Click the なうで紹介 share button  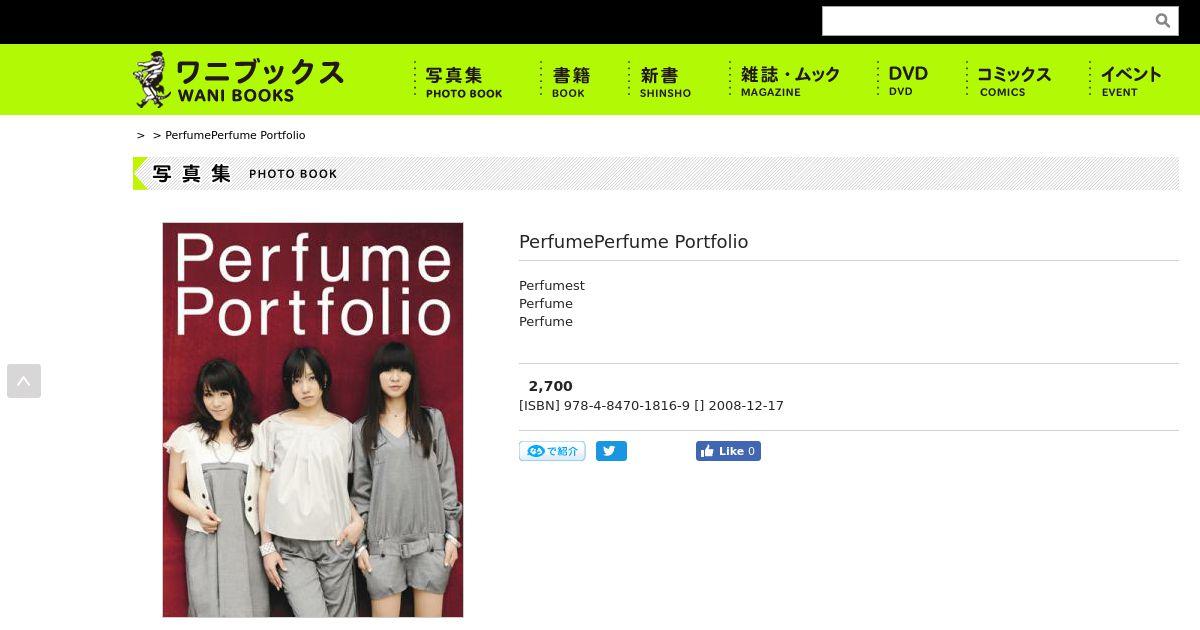552,451
